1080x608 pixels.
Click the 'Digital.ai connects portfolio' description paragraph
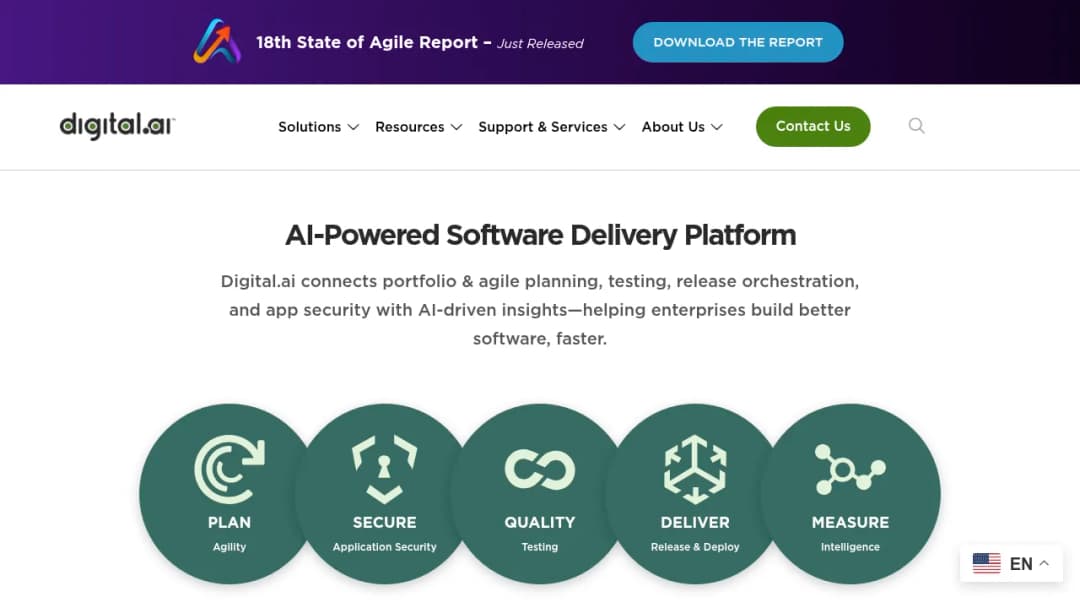tap(540, 310)
